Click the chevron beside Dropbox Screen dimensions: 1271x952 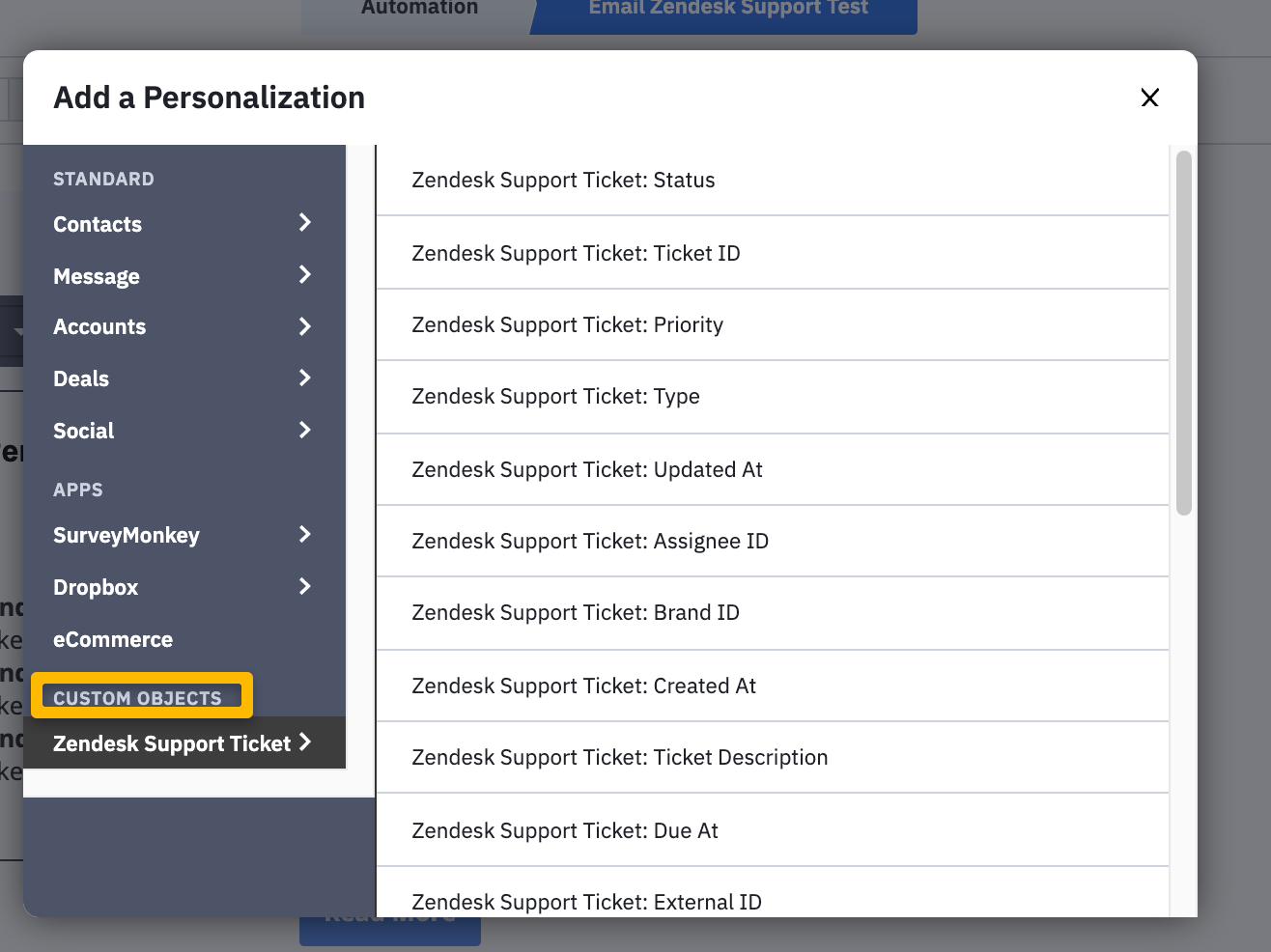(x=305, y=586)
